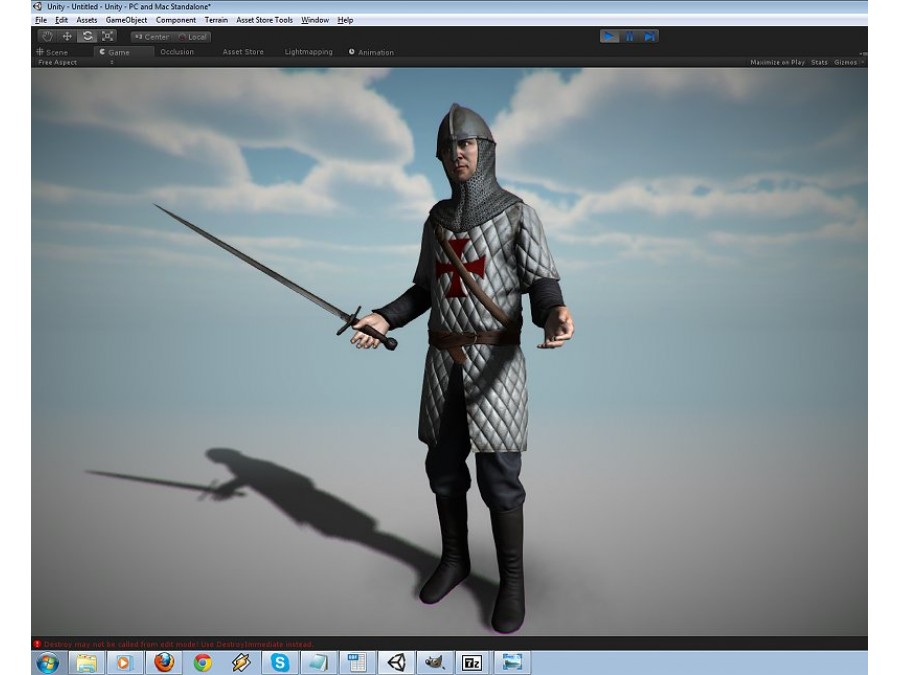Open the Free Aspect dropdown
The height and width of the screenshot is (675, 900).
click(x=75, y=62)
